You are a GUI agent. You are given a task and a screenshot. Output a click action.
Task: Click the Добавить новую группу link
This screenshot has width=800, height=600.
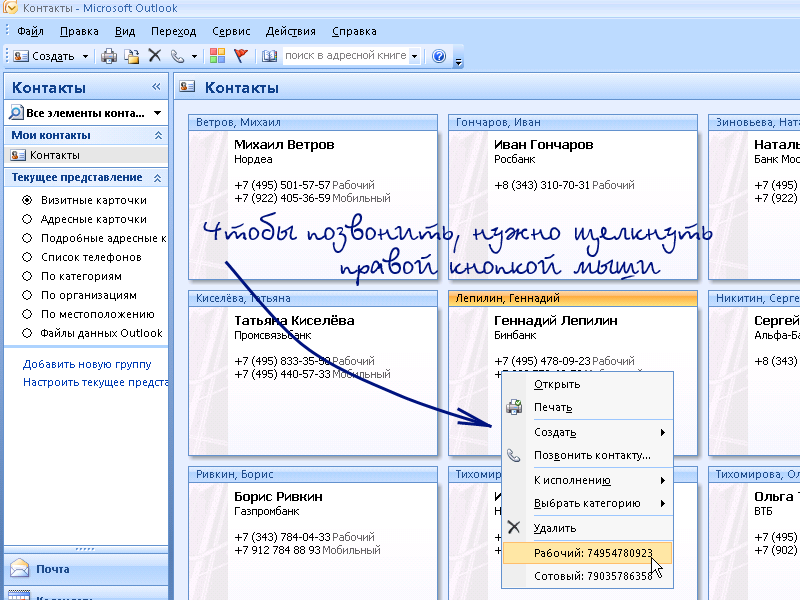tap(87, 364)
